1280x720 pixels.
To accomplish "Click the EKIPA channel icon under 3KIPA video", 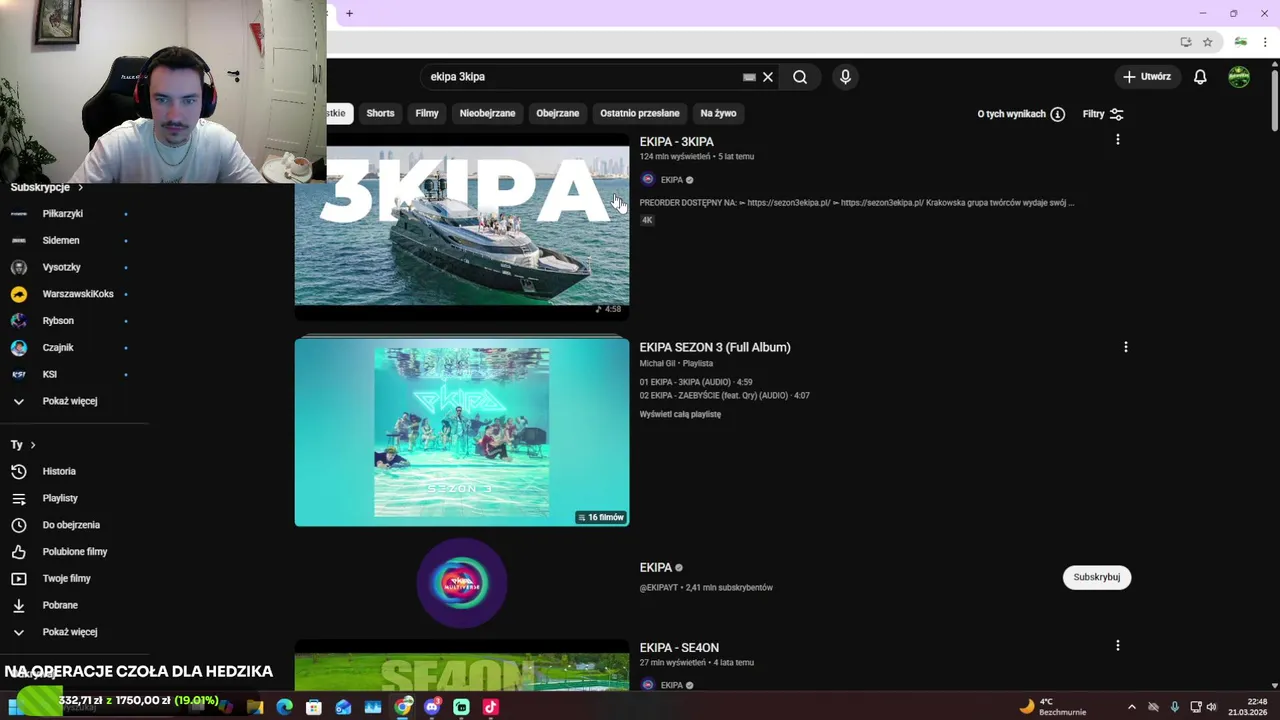I will click(648, 180).
